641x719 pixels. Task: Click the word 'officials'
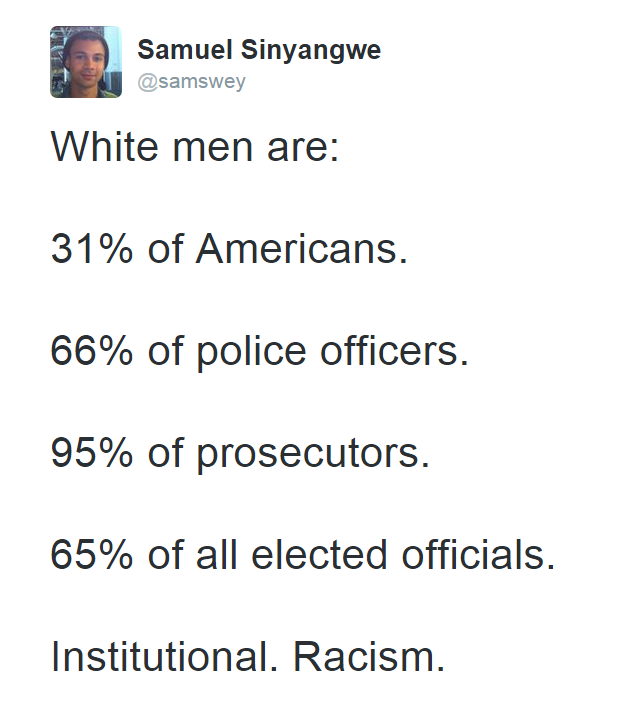(x=473, y=555)
